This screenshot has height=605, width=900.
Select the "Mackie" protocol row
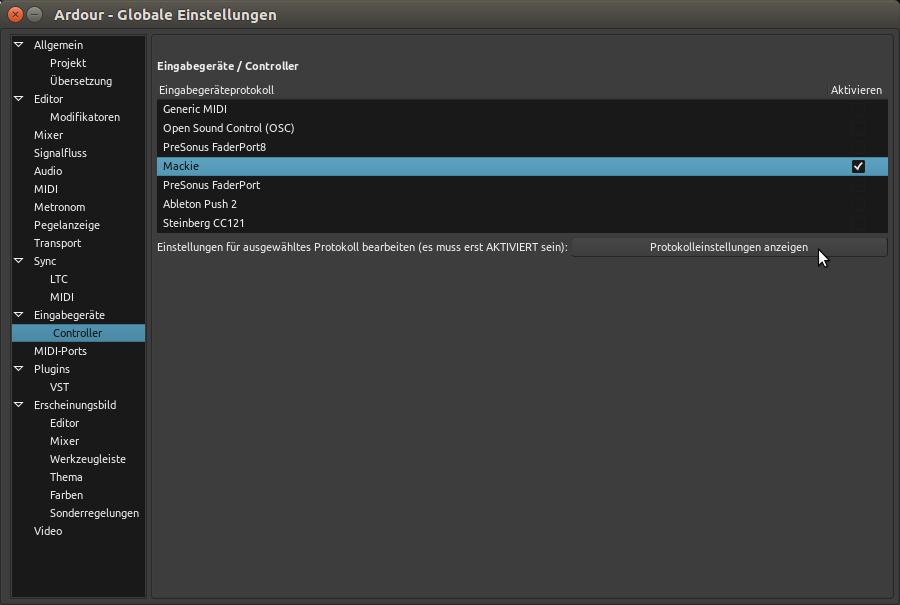click(x=522, y=166)
